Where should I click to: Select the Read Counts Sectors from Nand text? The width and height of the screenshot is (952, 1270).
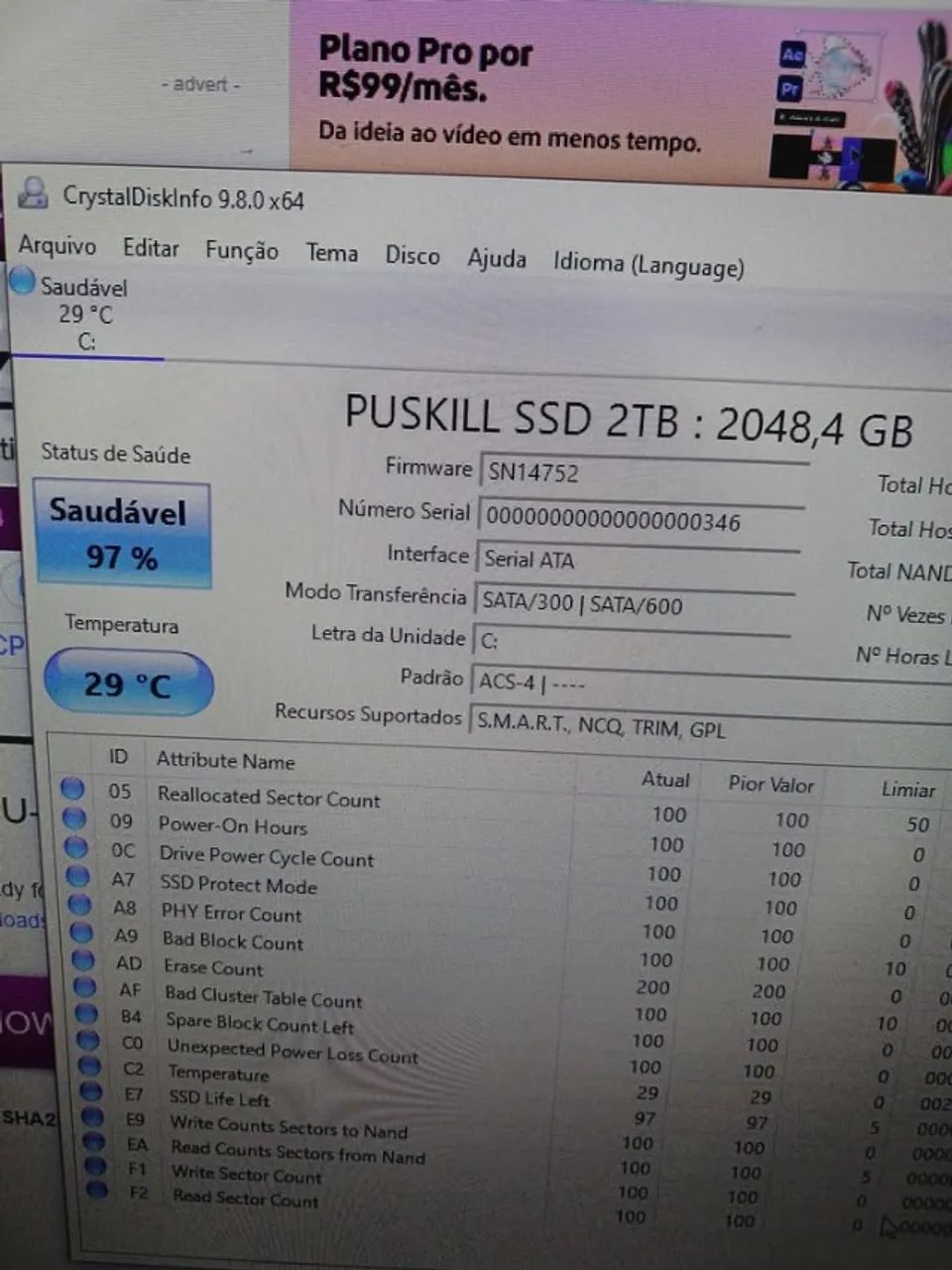point(298,1153)
